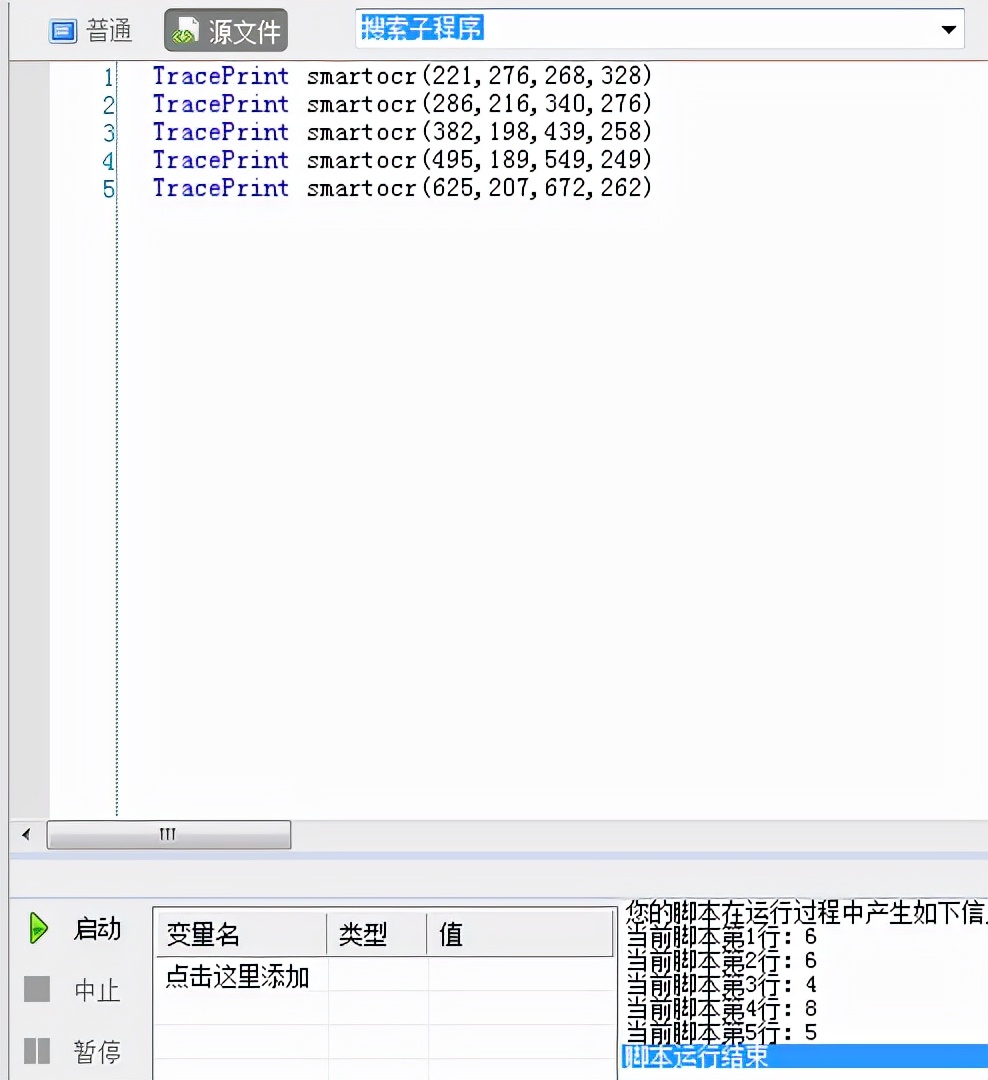Switch to the 普通 view tab
988x1080 pixels.
90,31
